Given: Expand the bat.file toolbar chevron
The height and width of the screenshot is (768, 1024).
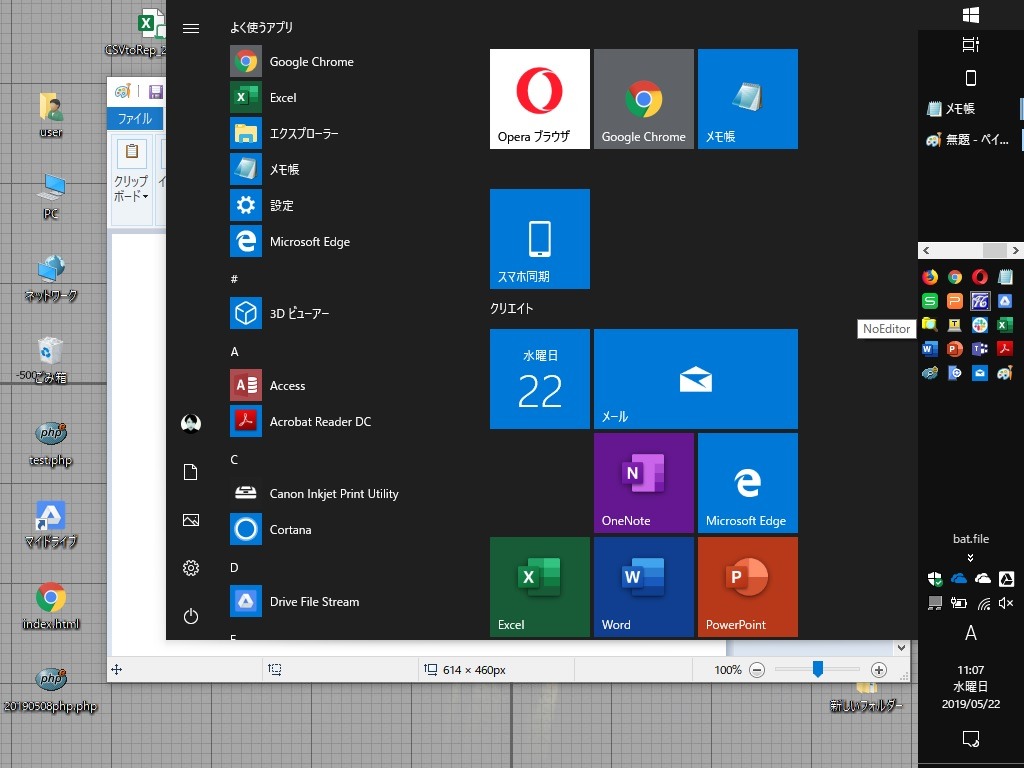Looking at the screenshot, I should click(x=970, y=558).
